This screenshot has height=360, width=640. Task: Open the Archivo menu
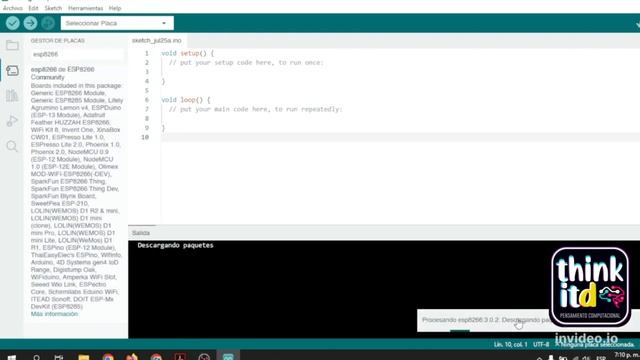[x=13, y=8]
